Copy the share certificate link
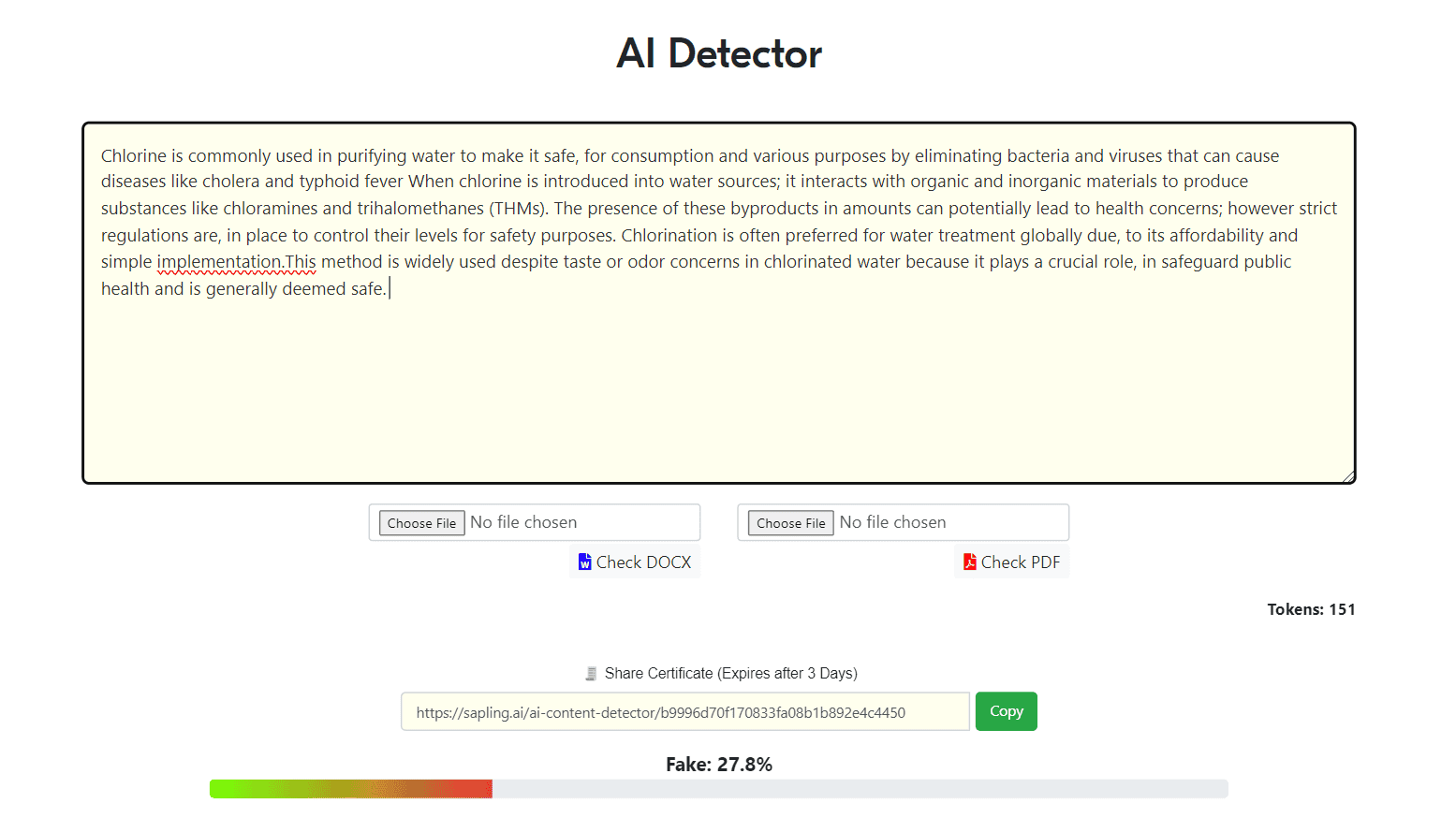 [1006, 711]
